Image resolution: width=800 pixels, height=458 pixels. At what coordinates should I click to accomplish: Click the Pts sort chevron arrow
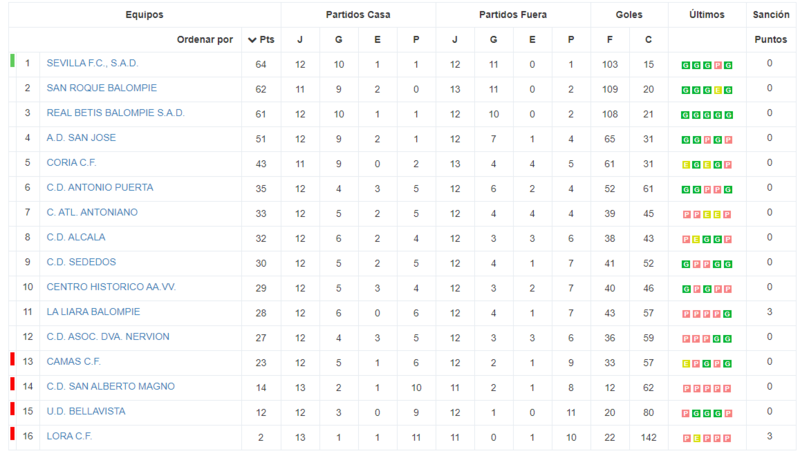click(252, 40)
